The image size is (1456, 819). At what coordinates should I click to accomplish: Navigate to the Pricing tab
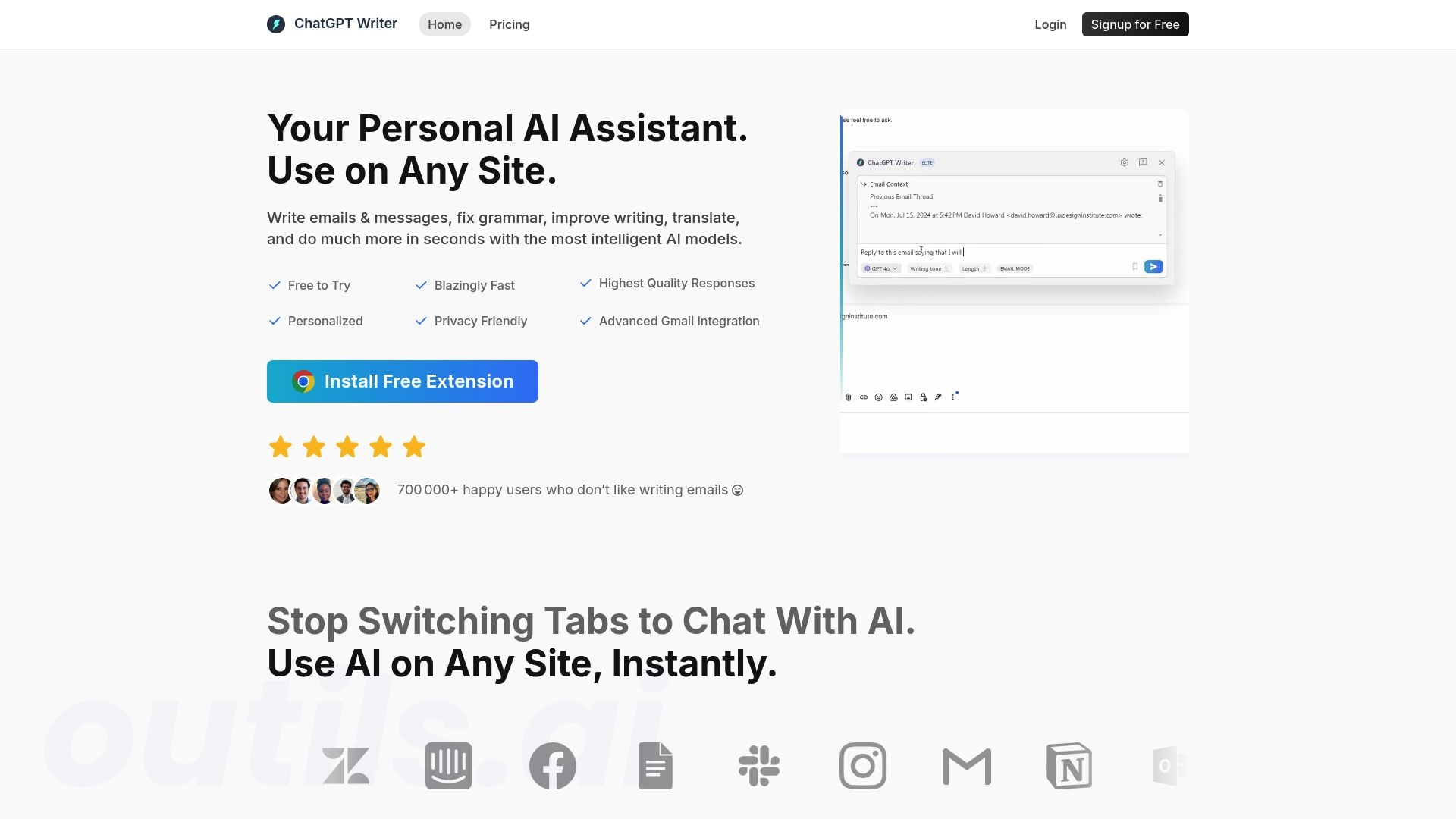[x=509, y=24]
